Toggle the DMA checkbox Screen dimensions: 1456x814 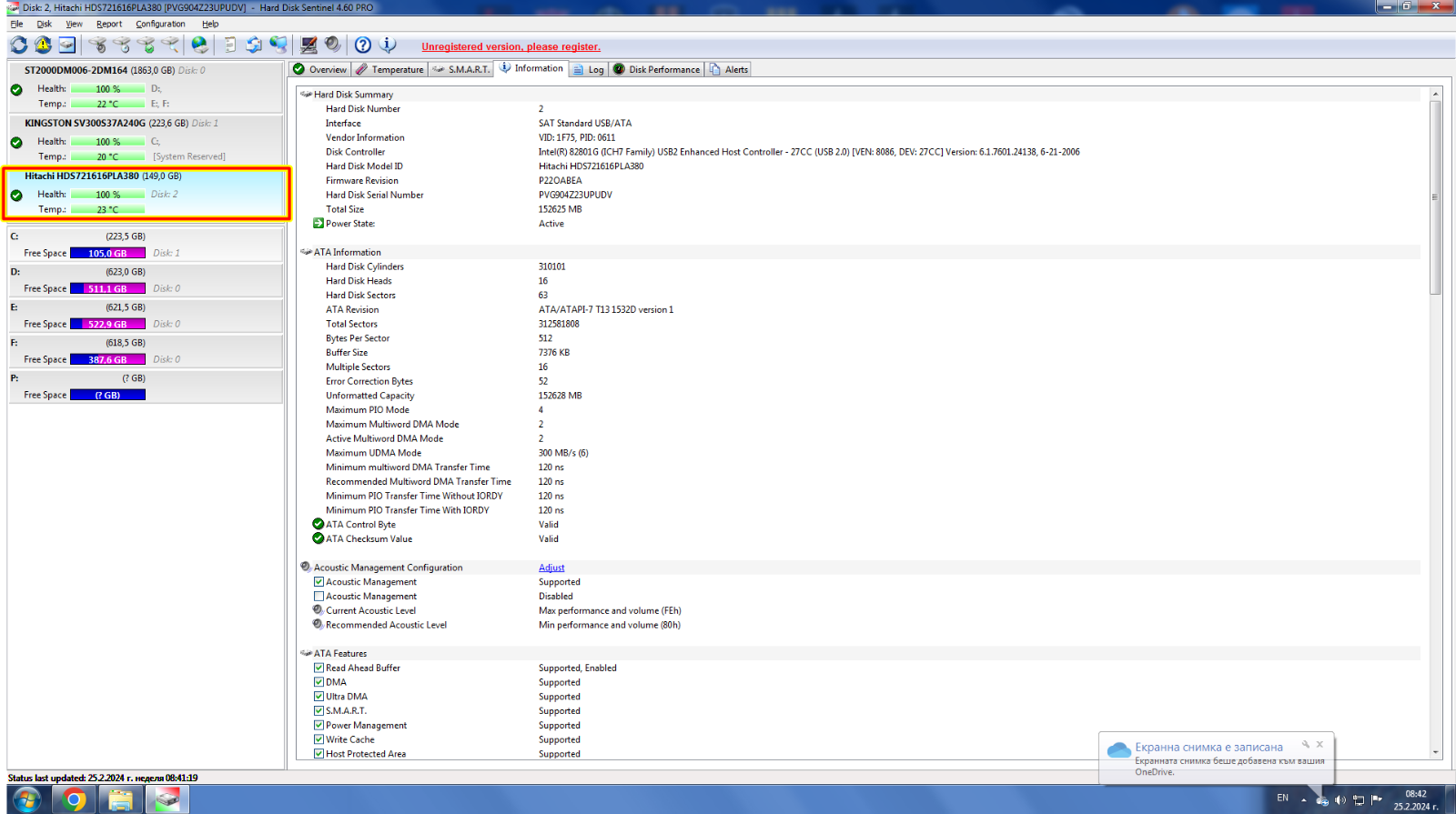point(318,682)
